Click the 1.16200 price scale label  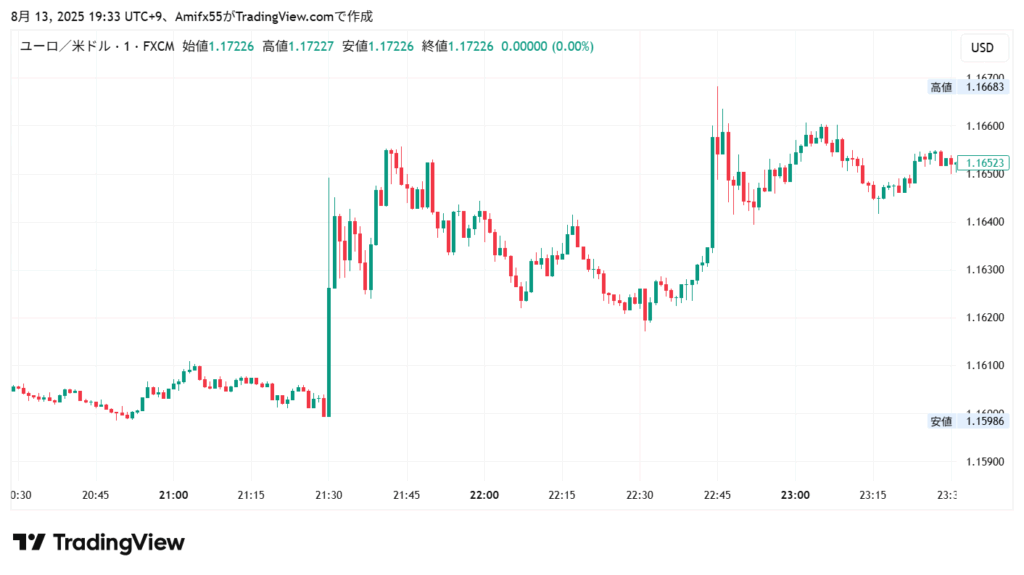point(984,317)
